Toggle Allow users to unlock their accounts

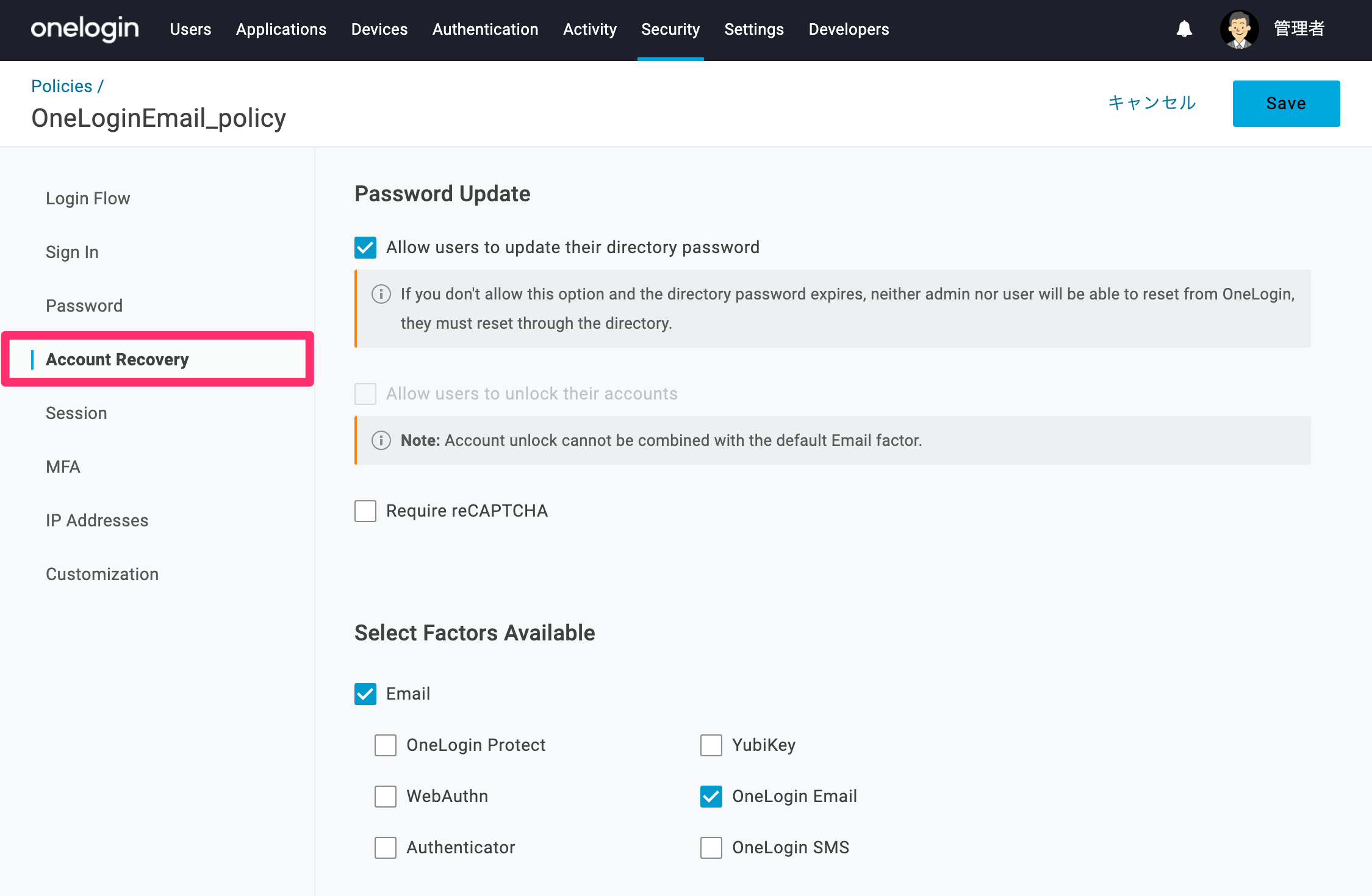pyautogui.click(x=365, y=394)
